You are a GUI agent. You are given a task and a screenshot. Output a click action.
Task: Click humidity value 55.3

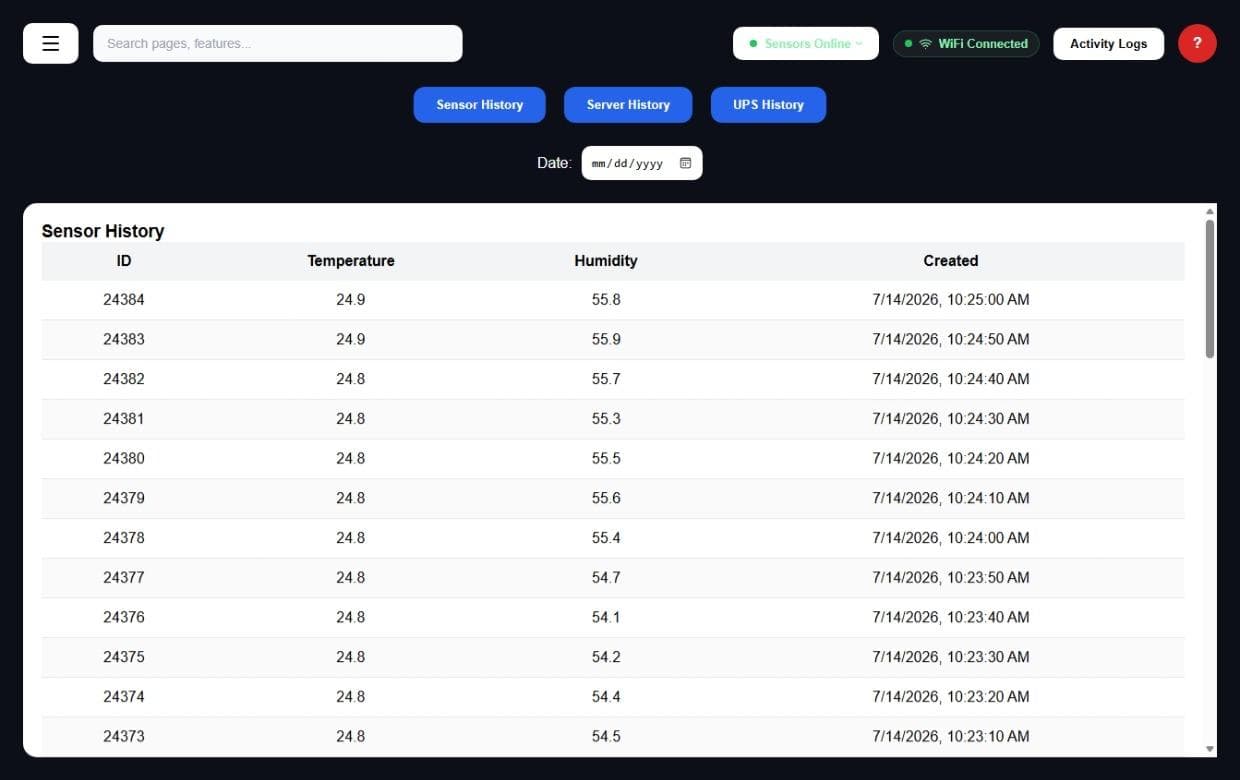pyautogui.click(x=606, y=419)
